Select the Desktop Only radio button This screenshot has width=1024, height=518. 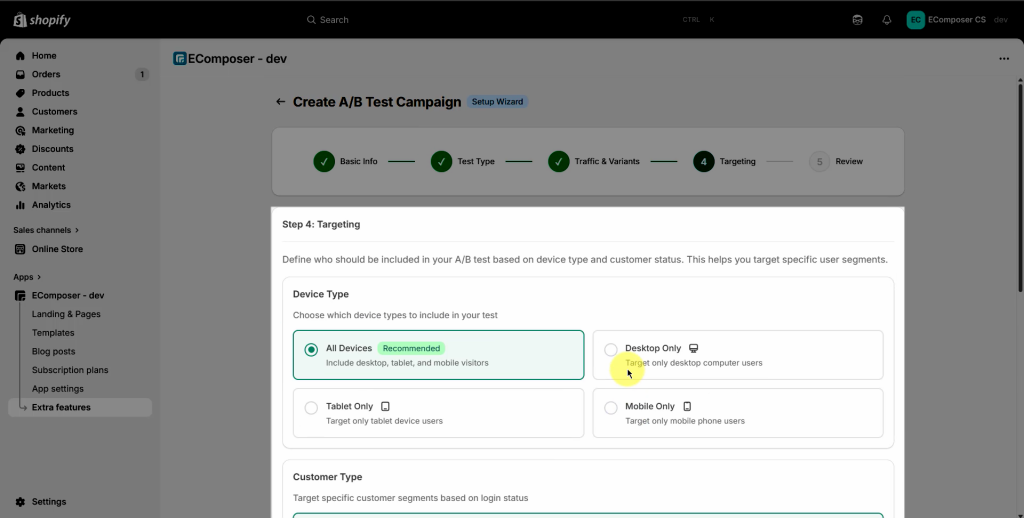(611, 350)
